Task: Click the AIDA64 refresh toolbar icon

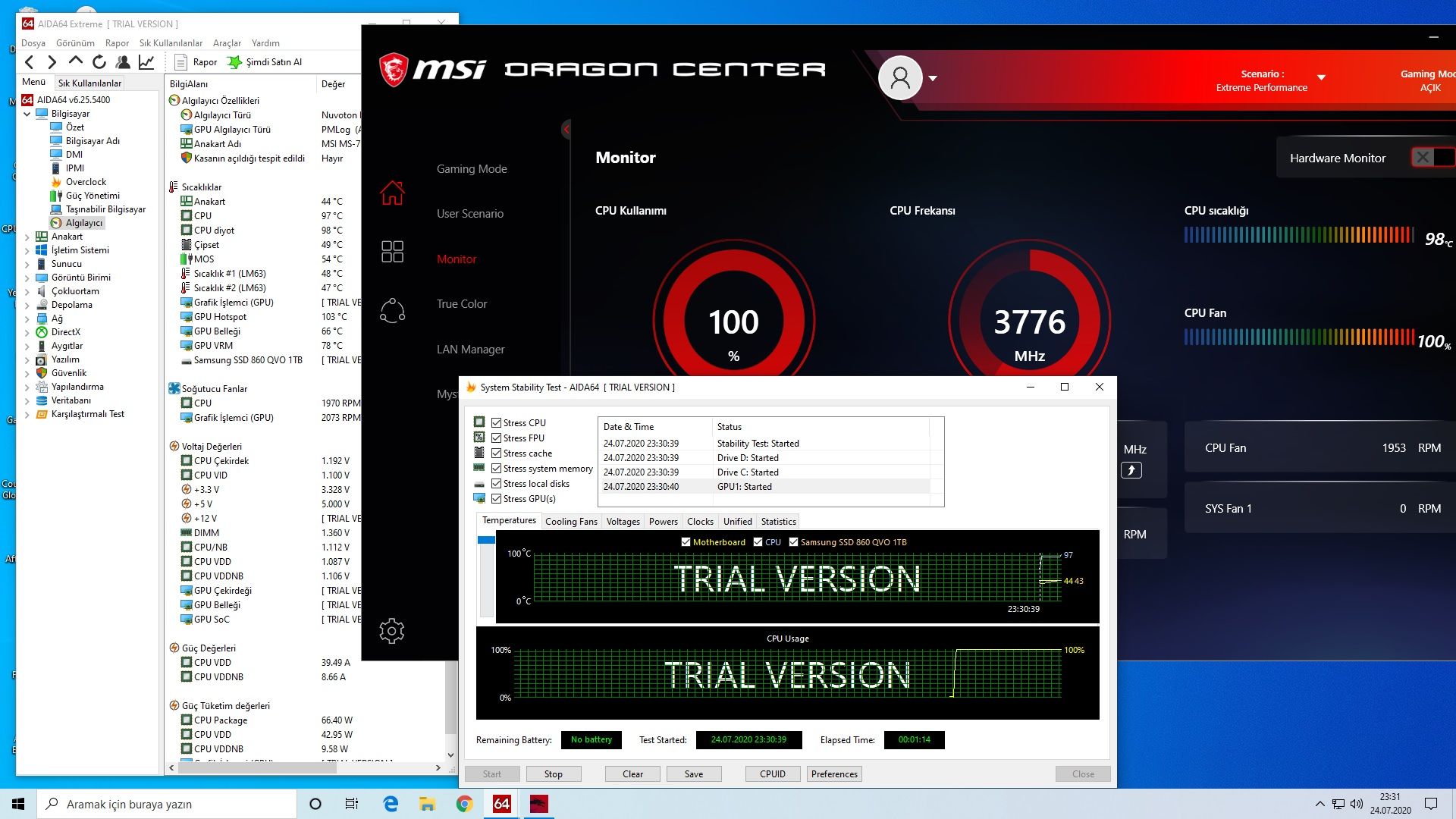Action: [x=99, y=62]
